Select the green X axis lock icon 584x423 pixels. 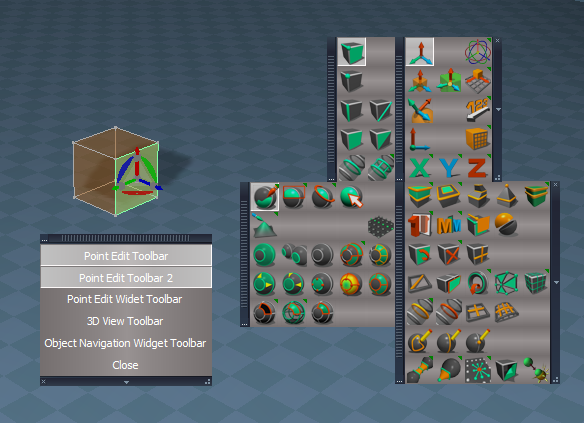coord(420,168)
